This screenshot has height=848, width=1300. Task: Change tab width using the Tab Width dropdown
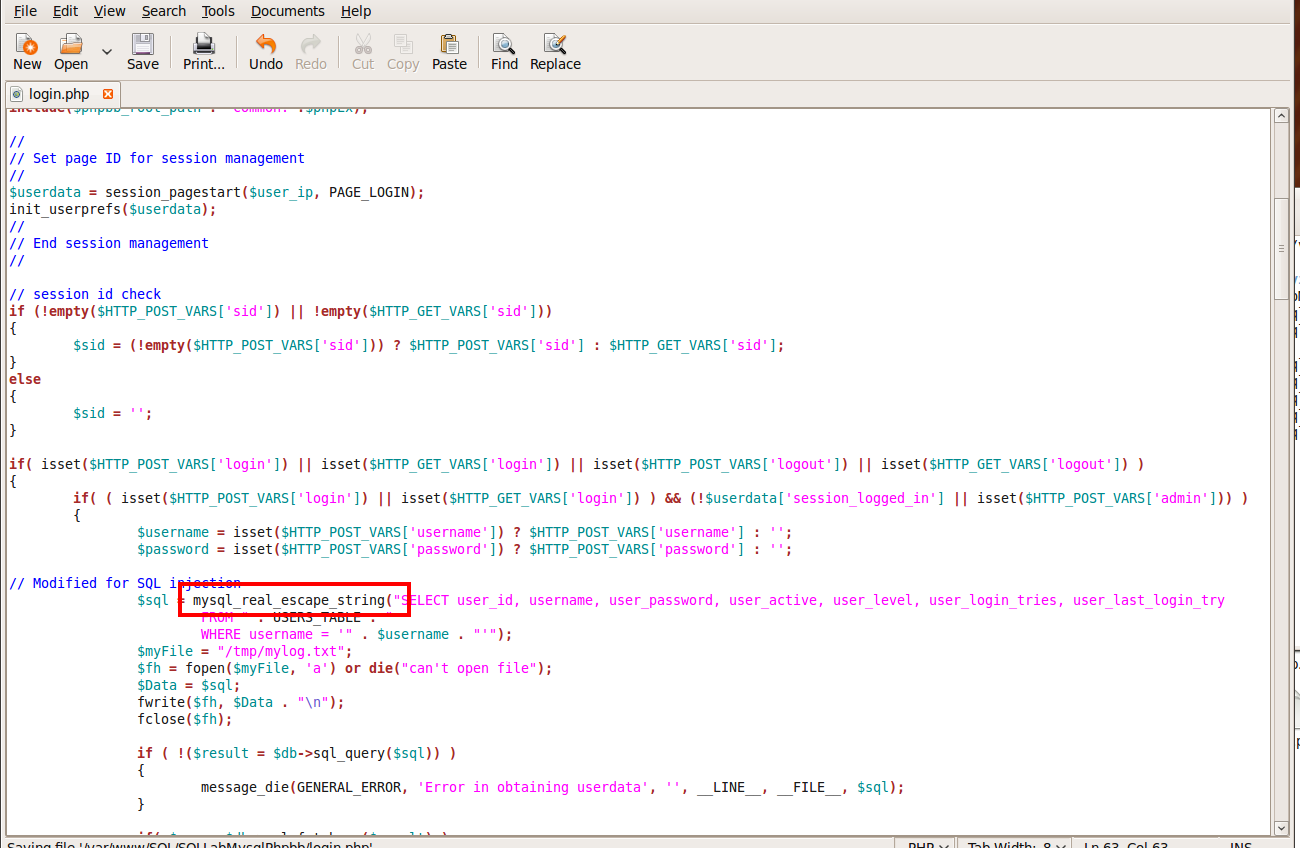(1014, 844)
